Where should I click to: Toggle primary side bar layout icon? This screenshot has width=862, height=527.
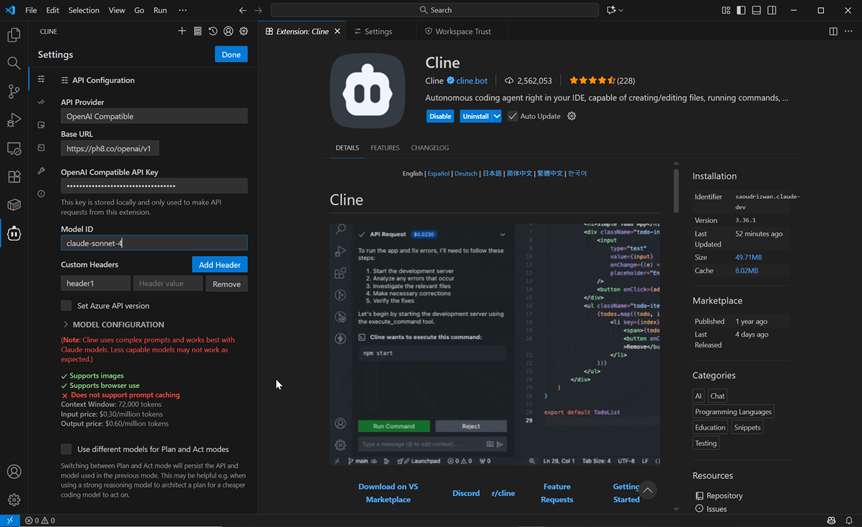tap(741, 10)
